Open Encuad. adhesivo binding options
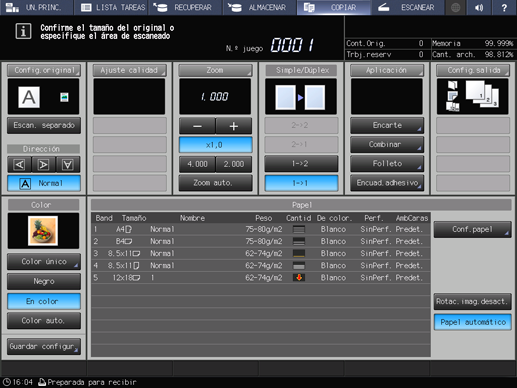The image size is (517, 388). 387,183
